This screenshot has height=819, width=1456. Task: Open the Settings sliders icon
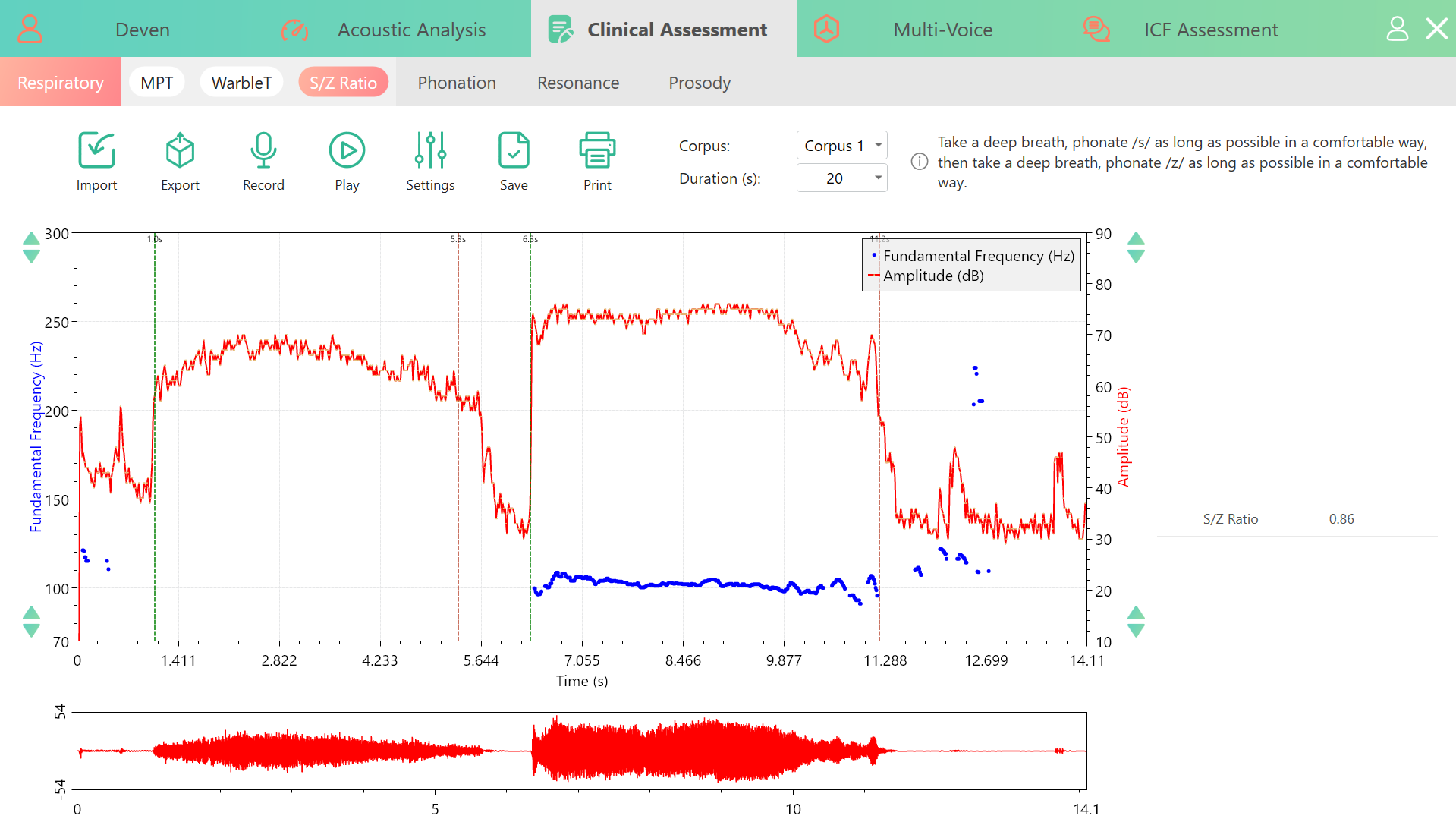pos(430,150)
